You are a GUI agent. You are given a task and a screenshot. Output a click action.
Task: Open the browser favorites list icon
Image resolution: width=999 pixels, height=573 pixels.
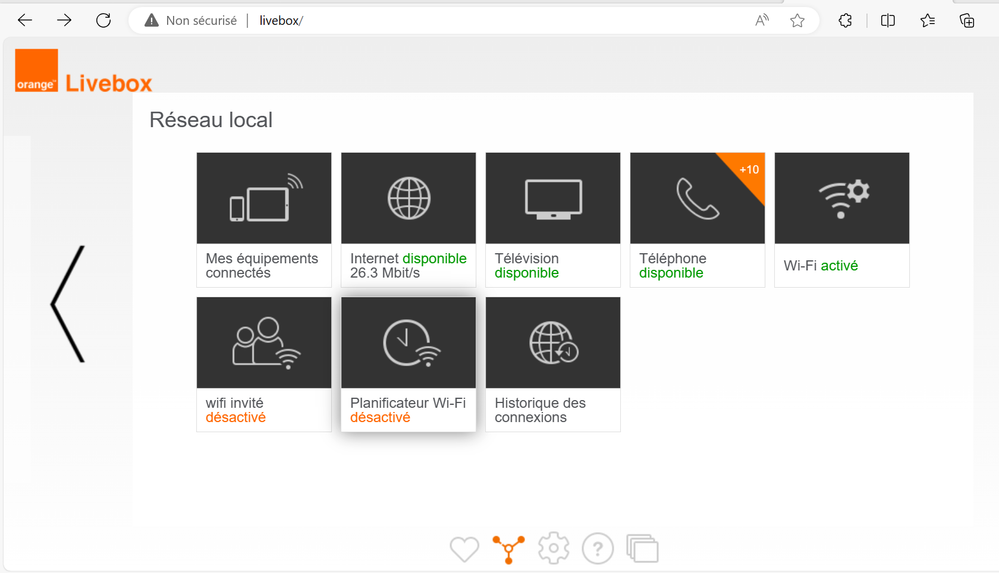[x=928, y=20]
